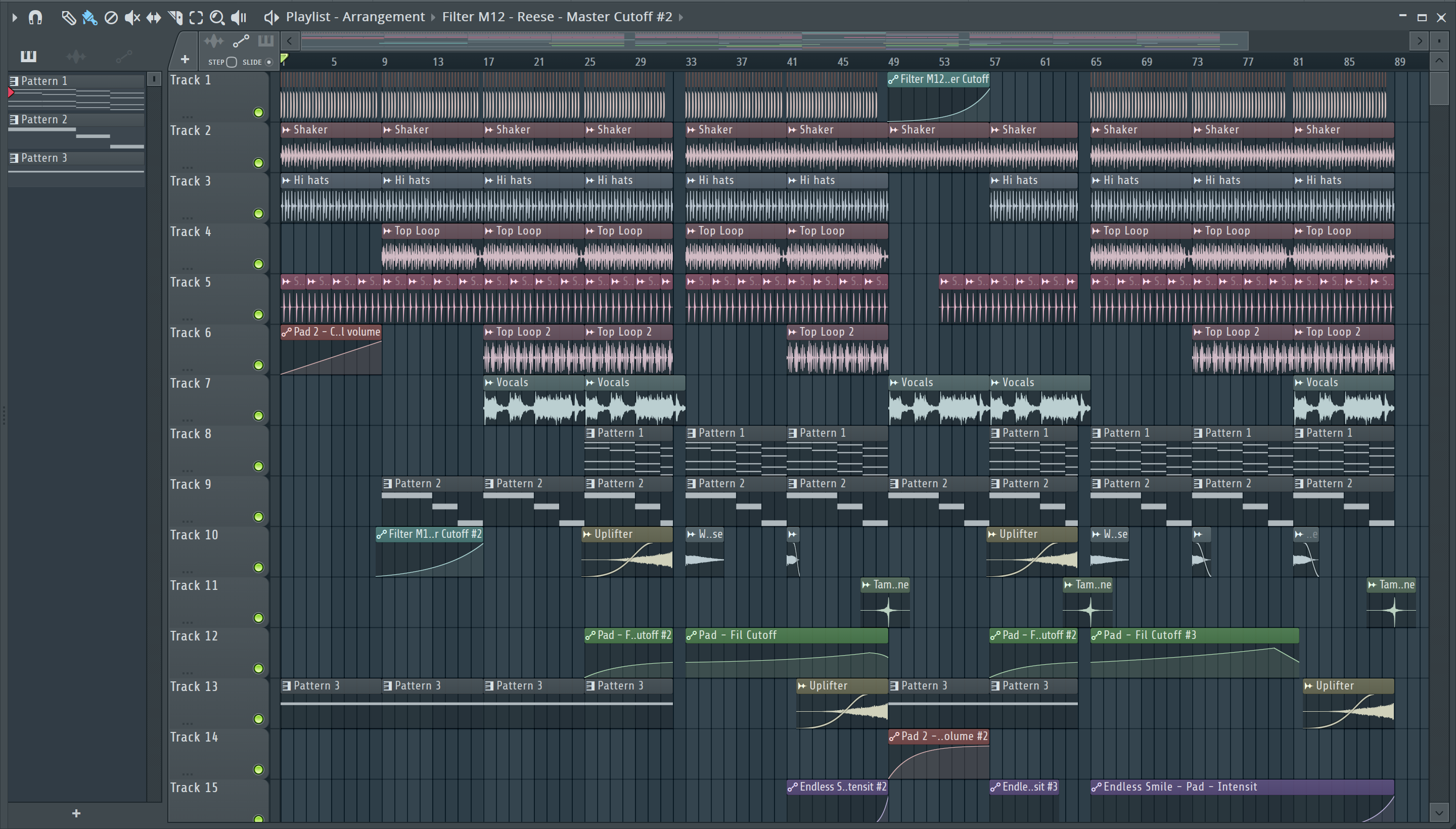The width and height of the screenshot is (1456, 829).
Task: Click the song overview minimap strip
Action: (775, 41)
